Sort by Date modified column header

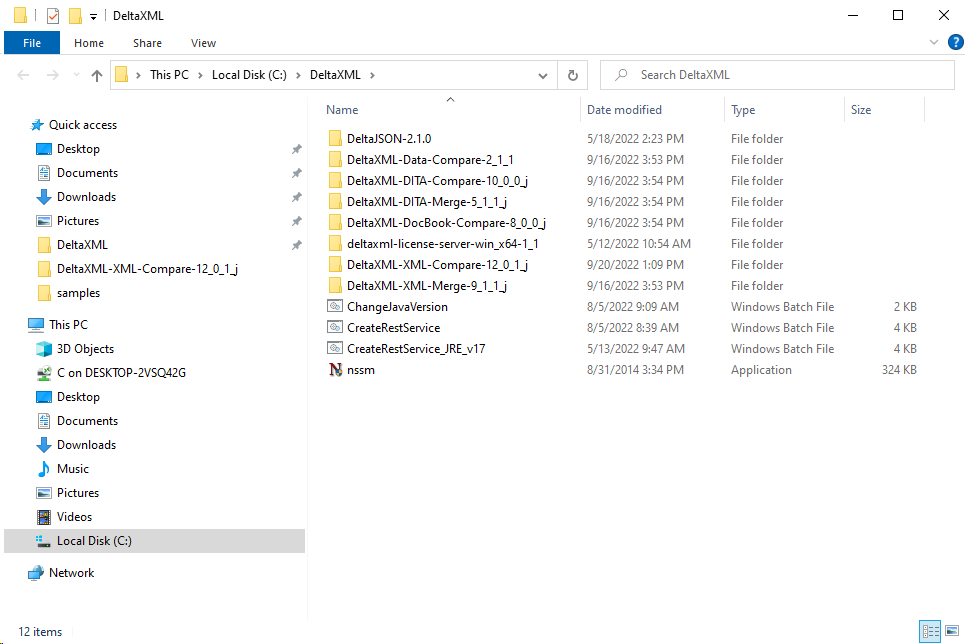coord(624,110)
